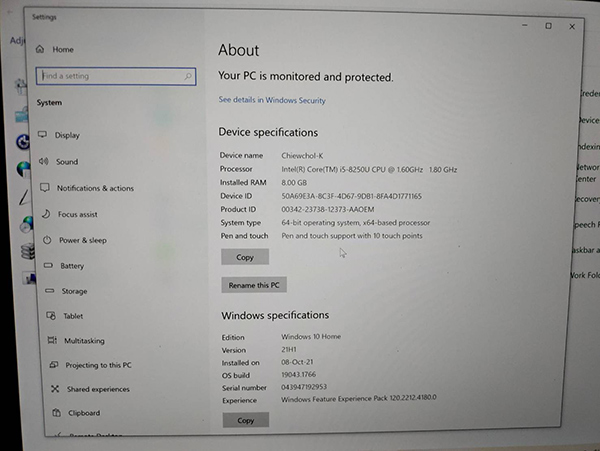Click the search magnifier icon
The width and height of the screenshot is (600, 451).
click(188, 76)
